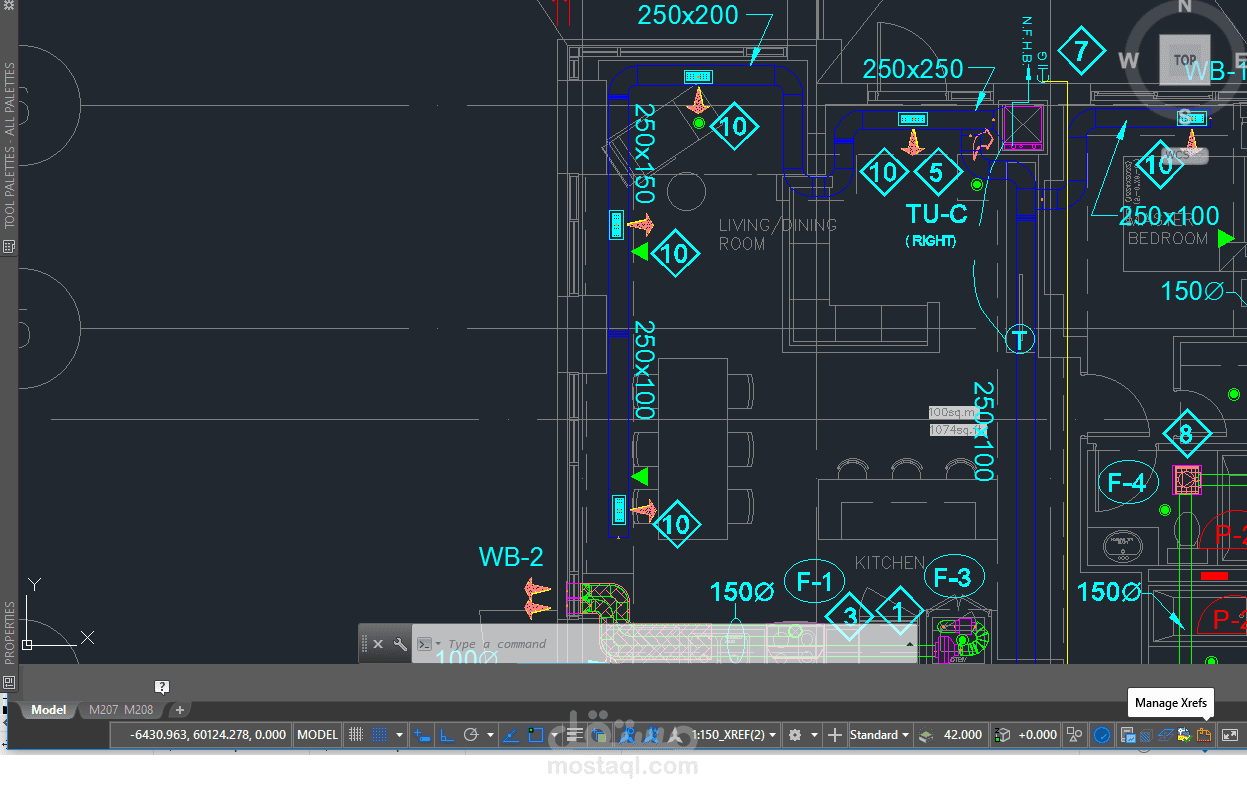Open Standard detail level dropdown
This screenshot has height=795, width=1247.
(x=880, y=735)
